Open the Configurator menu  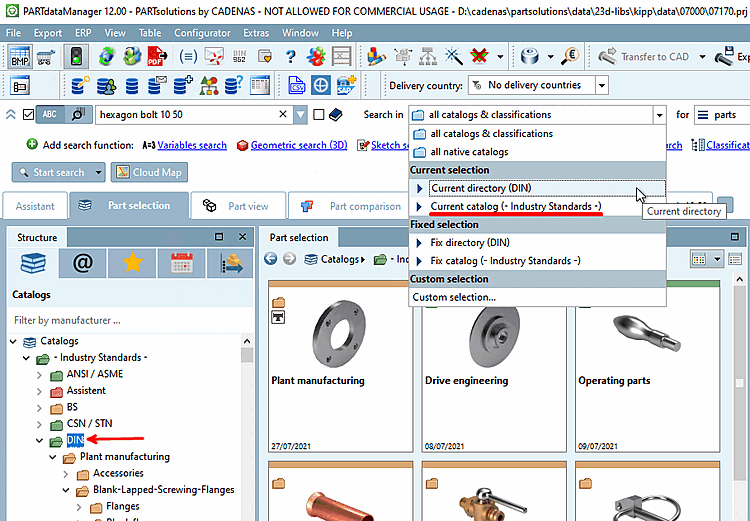click(202, 33)
